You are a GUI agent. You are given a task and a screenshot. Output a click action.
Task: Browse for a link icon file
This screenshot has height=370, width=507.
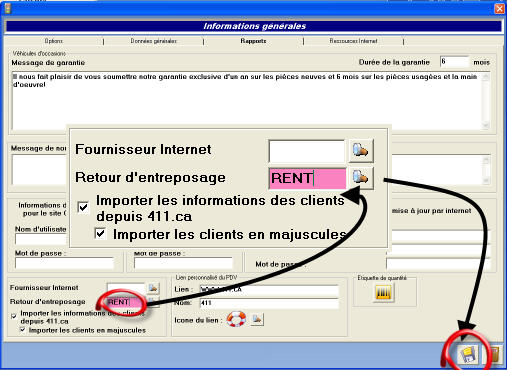257,319
